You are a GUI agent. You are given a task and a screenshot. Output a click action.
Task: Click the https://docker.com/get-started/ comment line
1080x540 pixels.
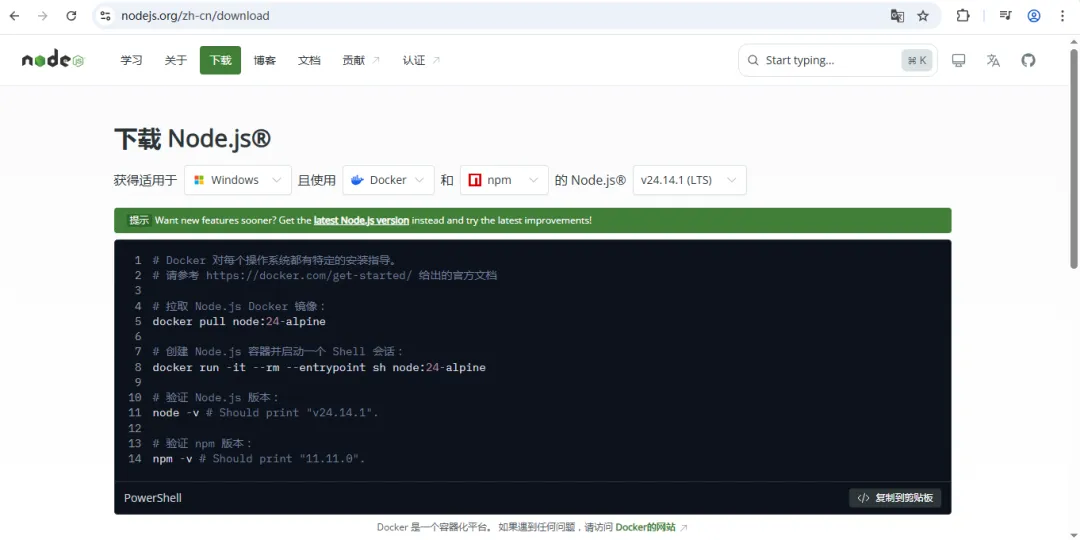324,276
